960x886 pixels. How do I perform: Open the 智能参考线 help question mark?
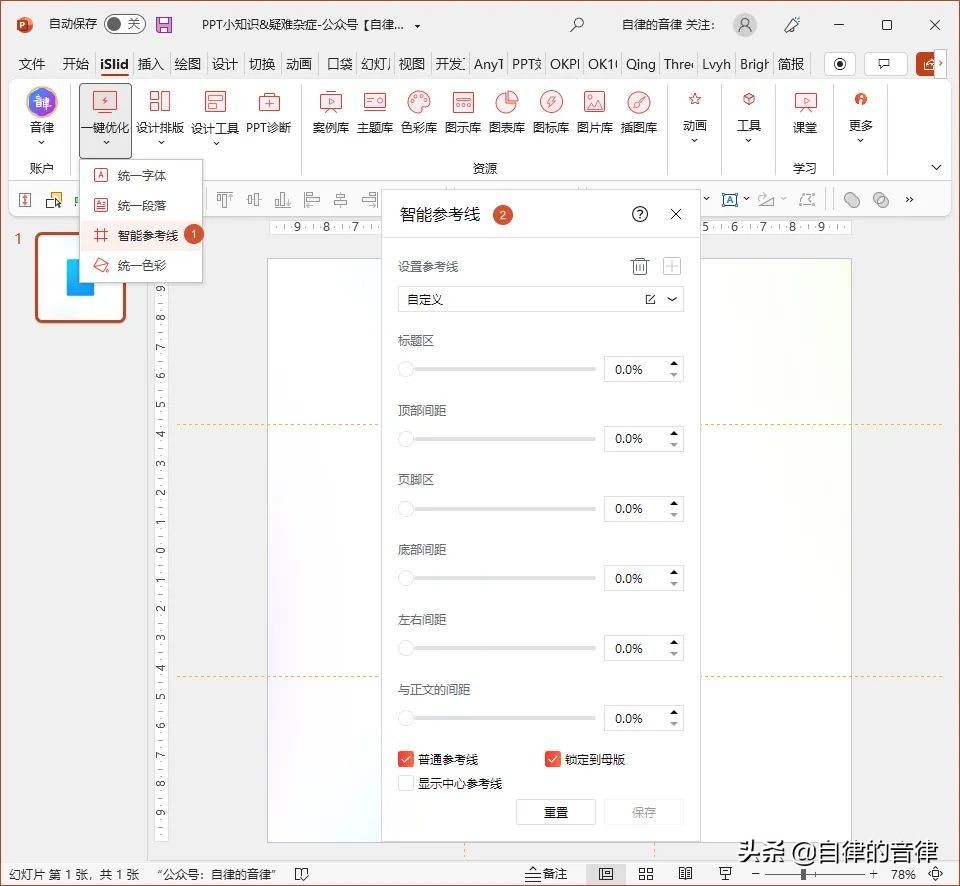coord(640,213)
